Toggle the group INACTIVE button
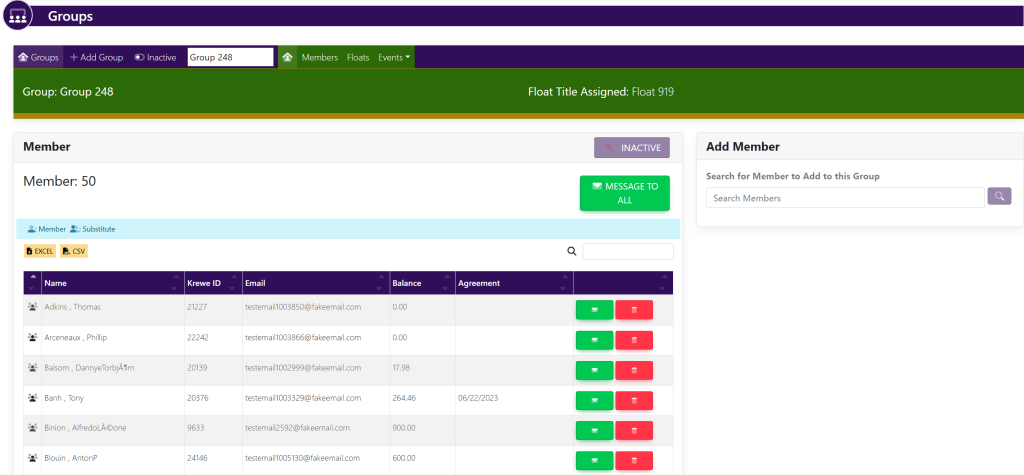Image resolution: width=1024 pixels, height=475 pixels. click(x=631, y=148)
